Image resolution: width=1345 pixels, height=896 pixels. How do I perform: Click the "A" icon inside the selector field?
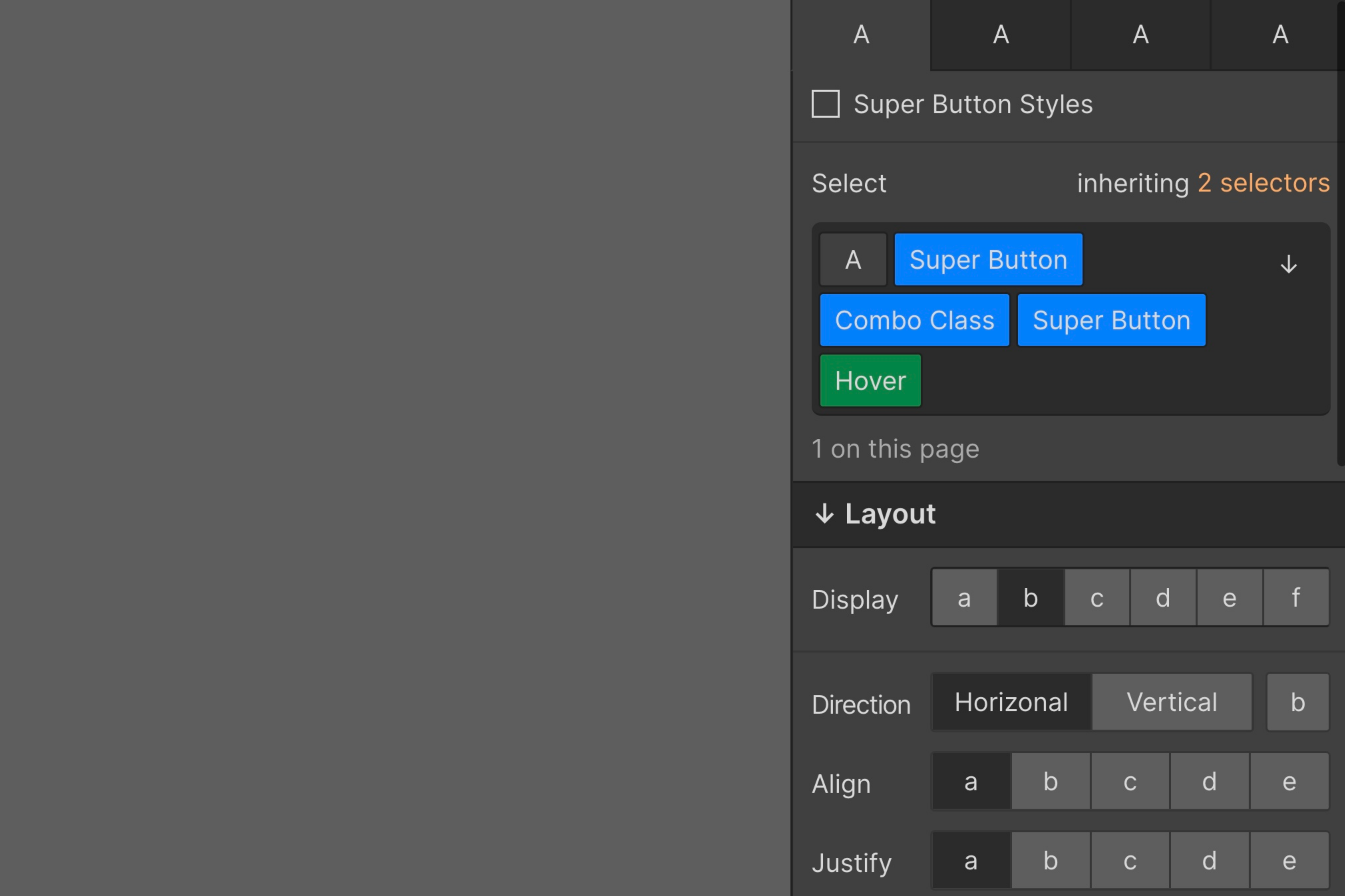[x=853, y=259]
